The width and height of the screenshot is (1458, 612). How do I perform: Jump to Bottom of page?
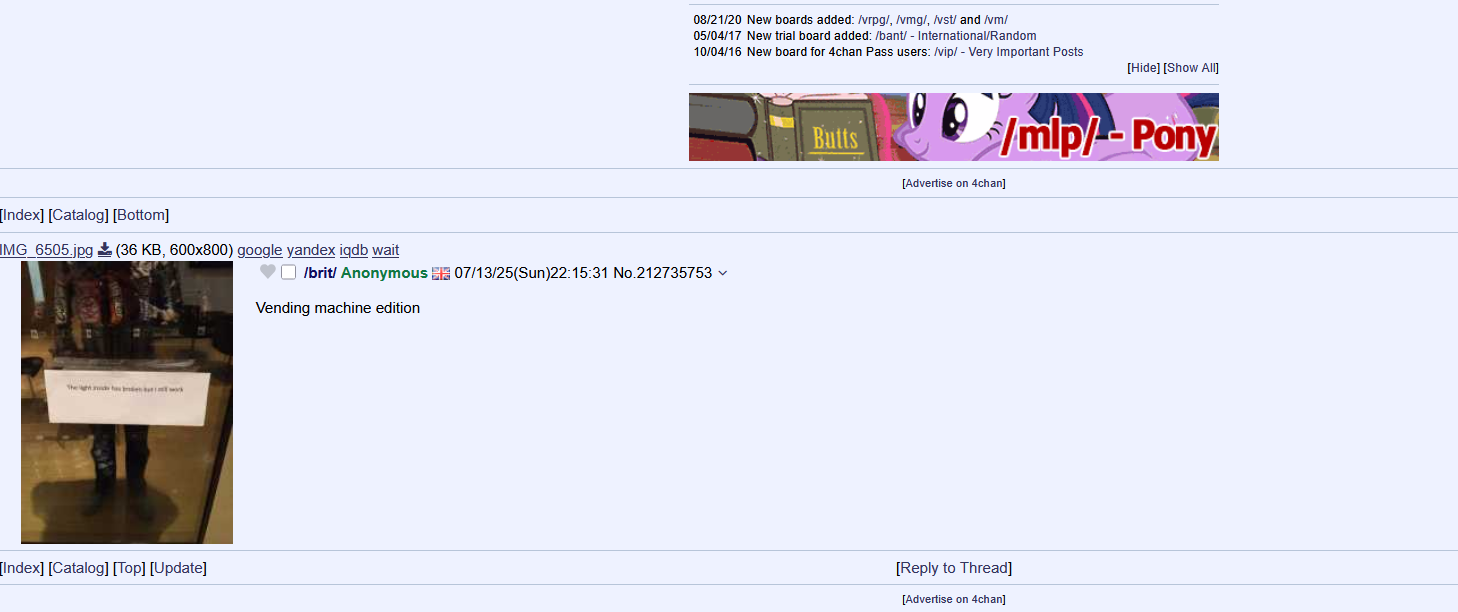pos(141,215)
